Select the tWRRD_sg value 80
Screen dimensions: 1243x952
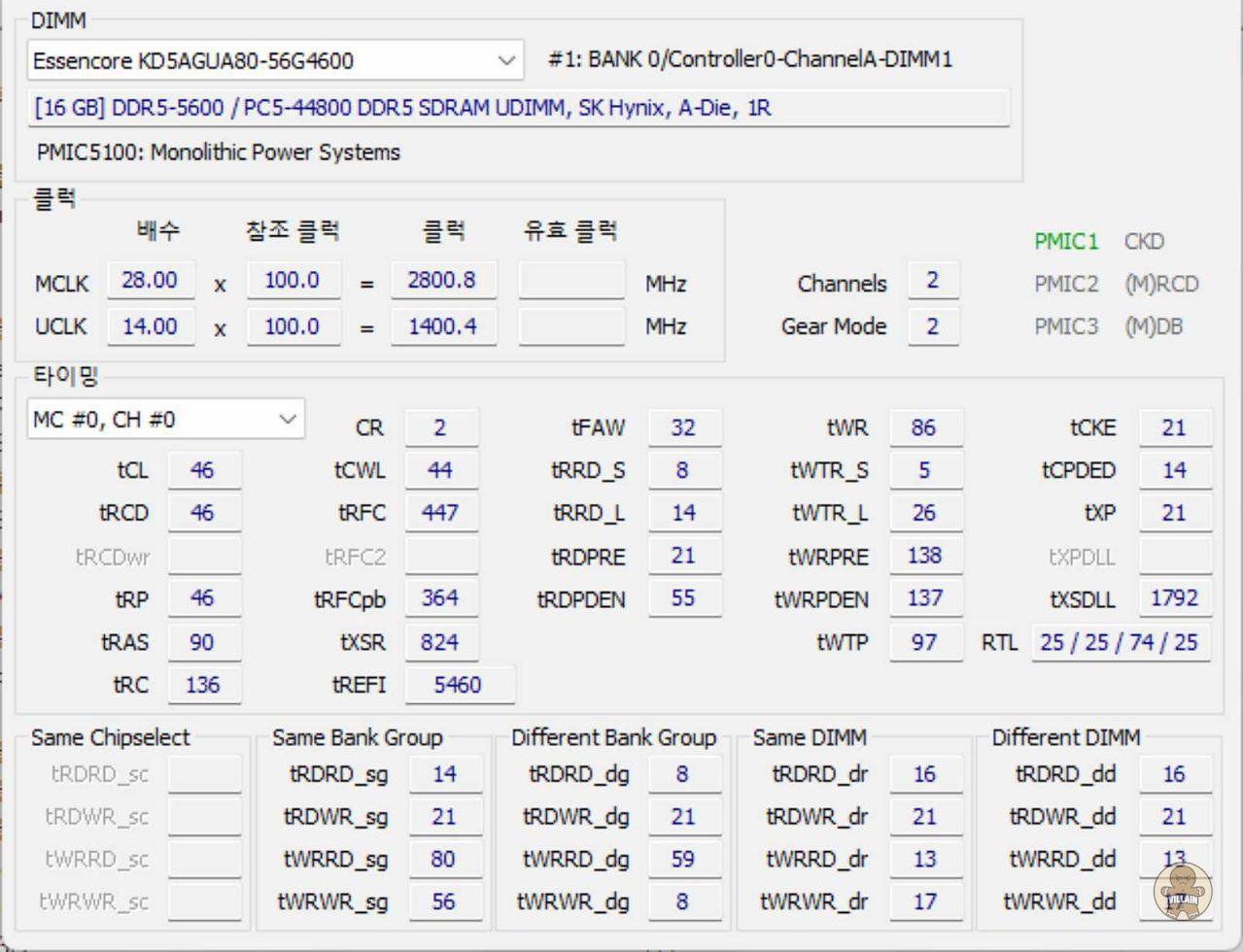[x=444, y=860]
